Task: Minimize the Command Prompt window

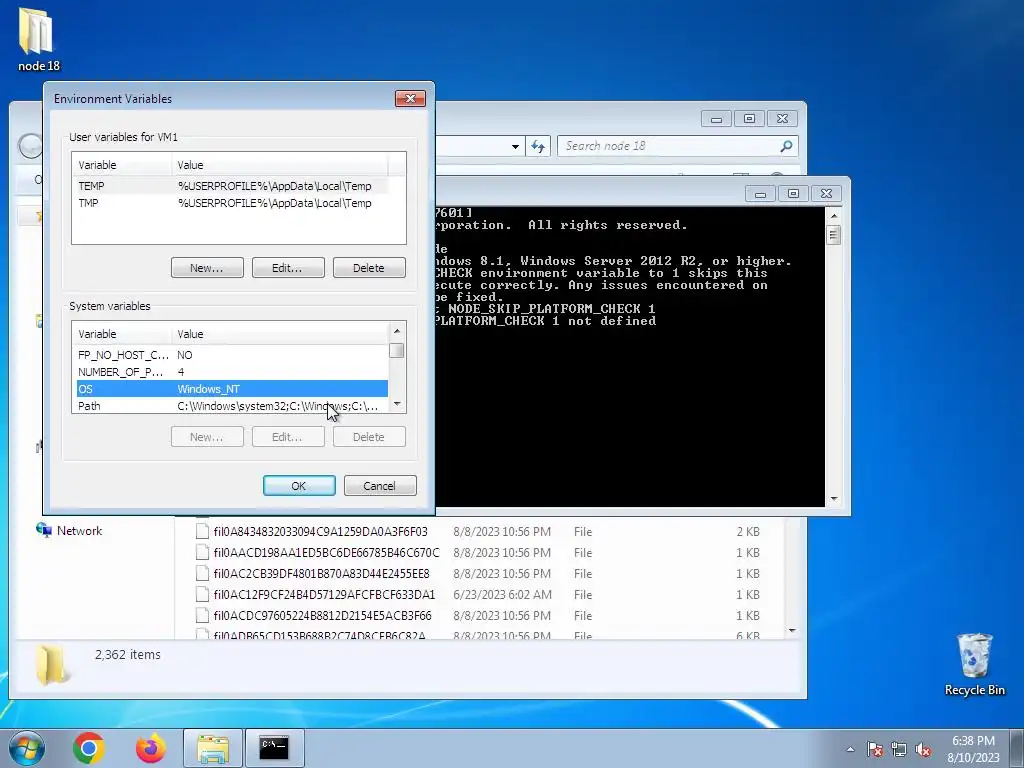Action: click(760, 193)
